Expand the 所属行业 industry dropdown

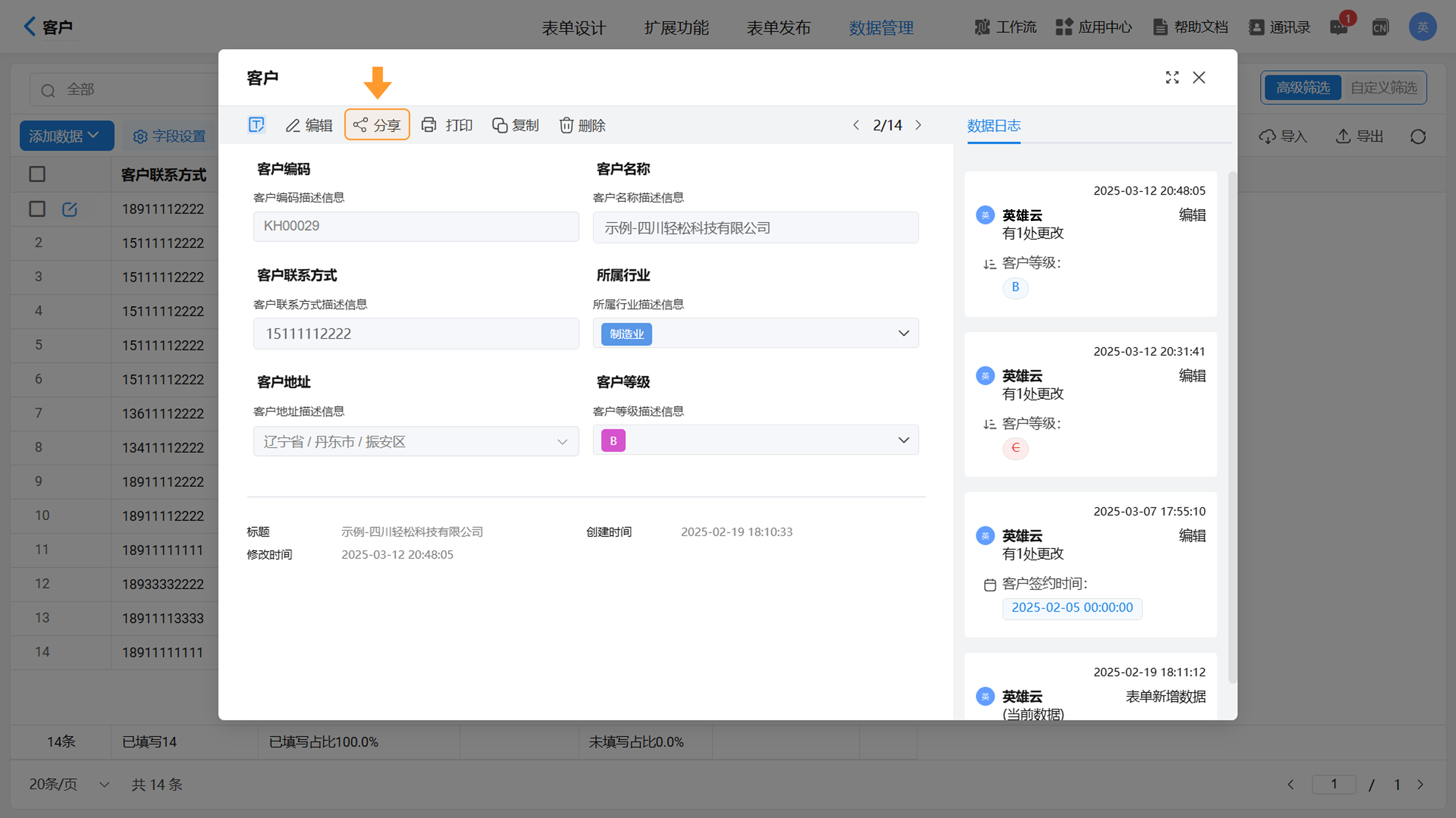tap(903, 333)
